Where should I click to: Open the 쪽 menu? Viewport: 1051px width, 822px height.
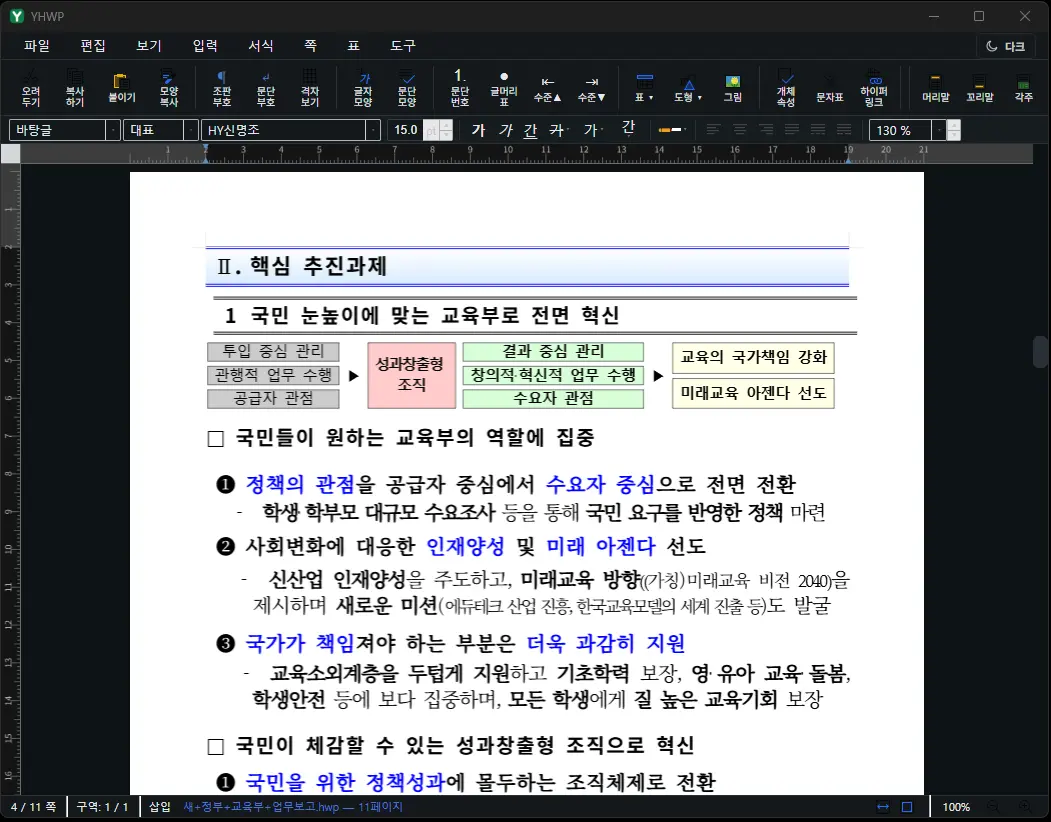coord(310,46)
